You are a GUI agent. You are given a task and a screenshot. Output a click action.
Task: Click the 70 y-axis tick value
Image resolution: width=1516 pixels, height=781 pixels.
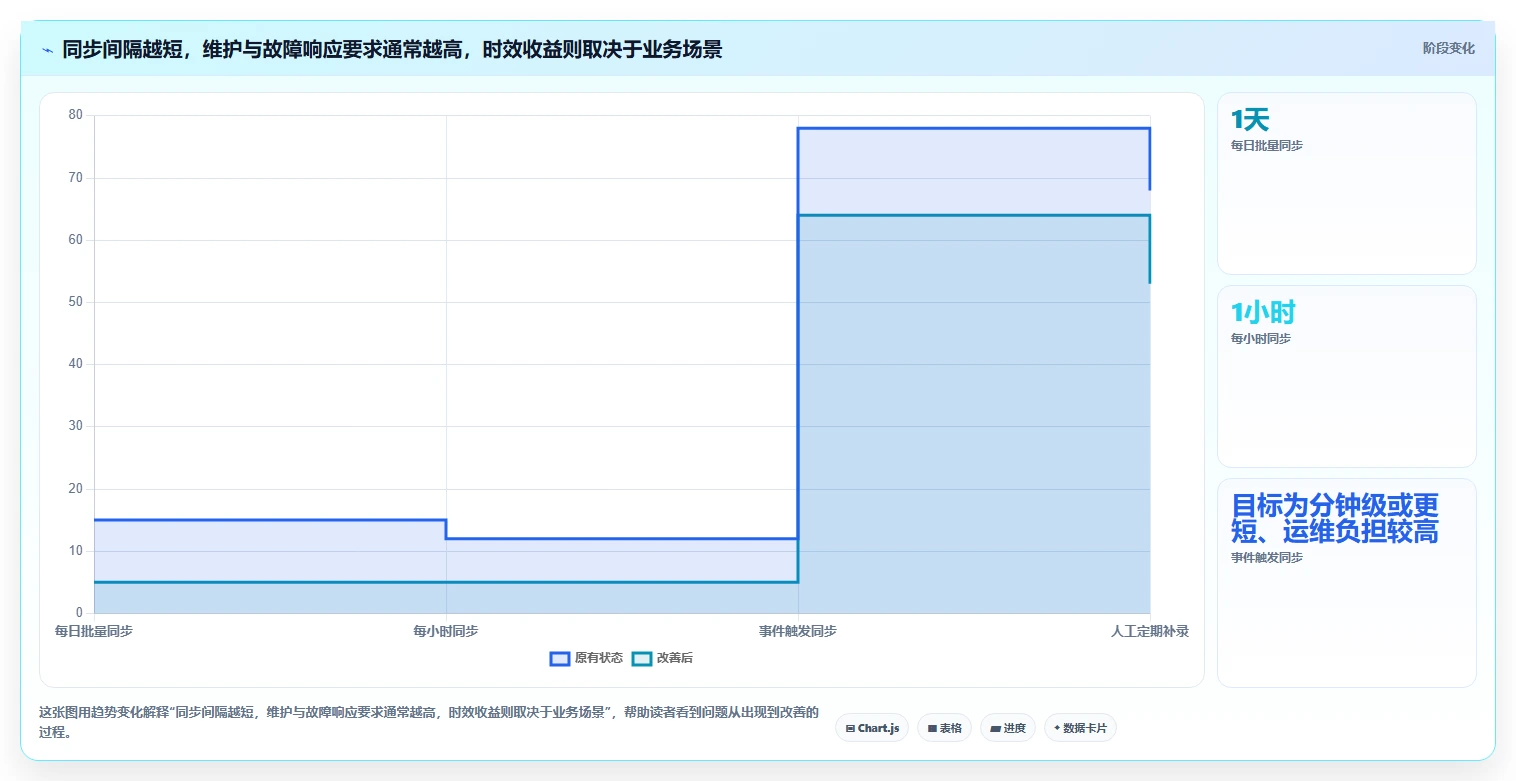point(76,178)
